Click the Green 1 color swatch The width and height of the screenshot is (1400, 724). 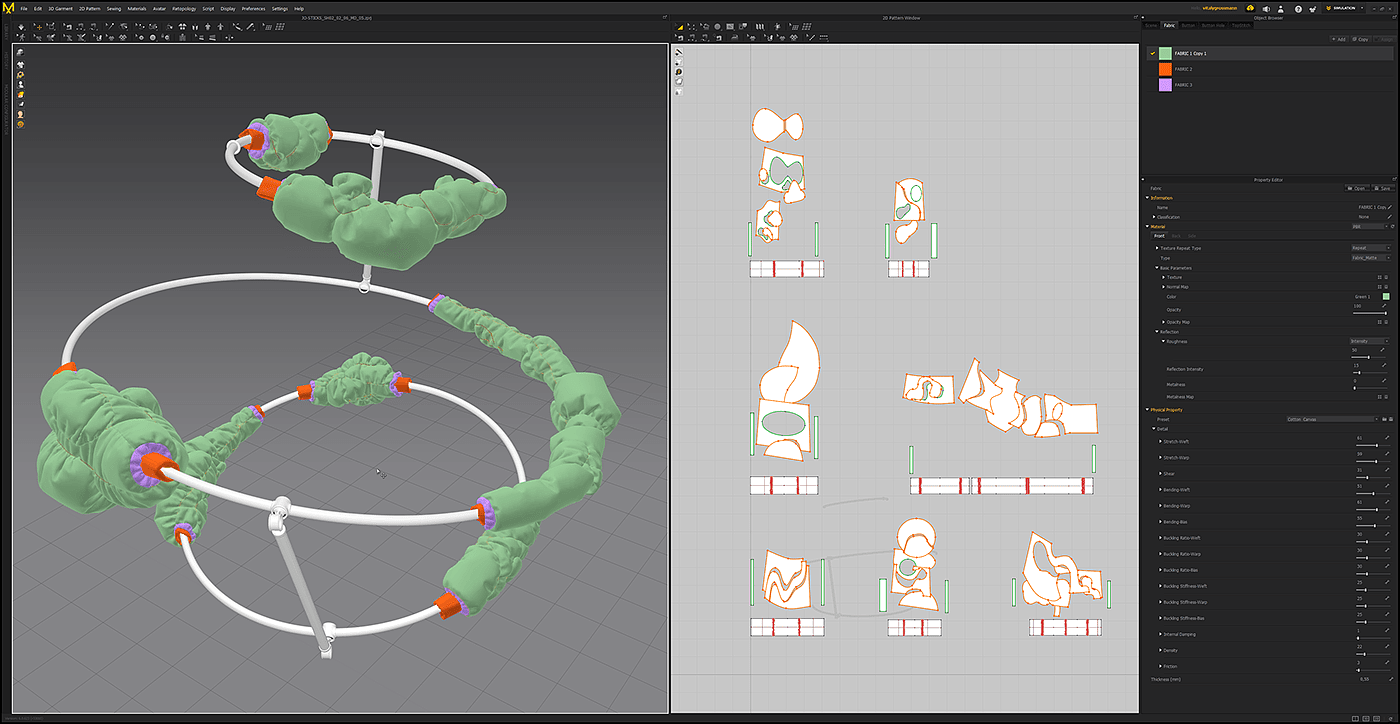point(1386,297)
